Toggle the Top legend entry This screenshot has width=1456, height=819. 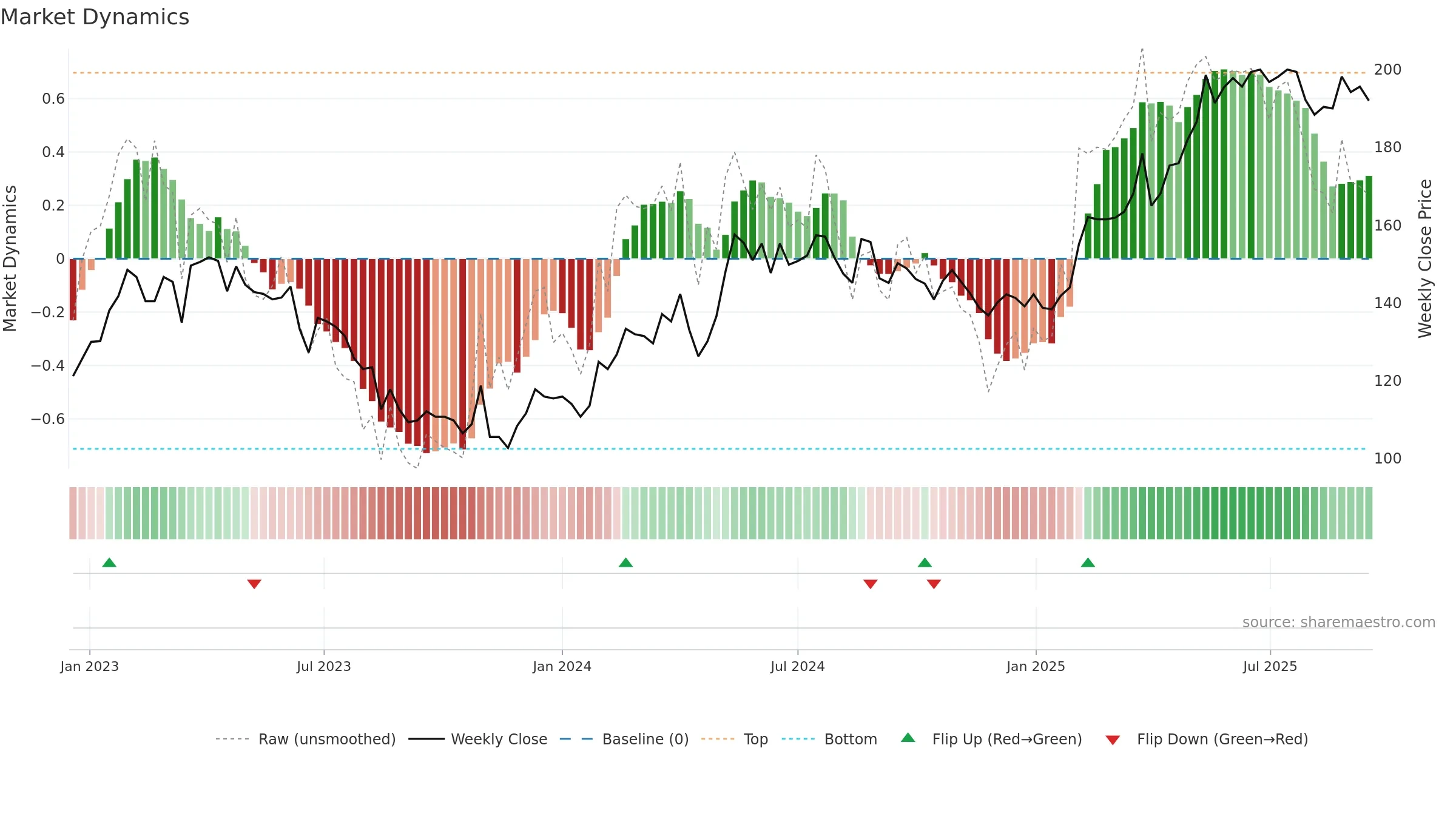pyautogui.click(x=735, y=739)
